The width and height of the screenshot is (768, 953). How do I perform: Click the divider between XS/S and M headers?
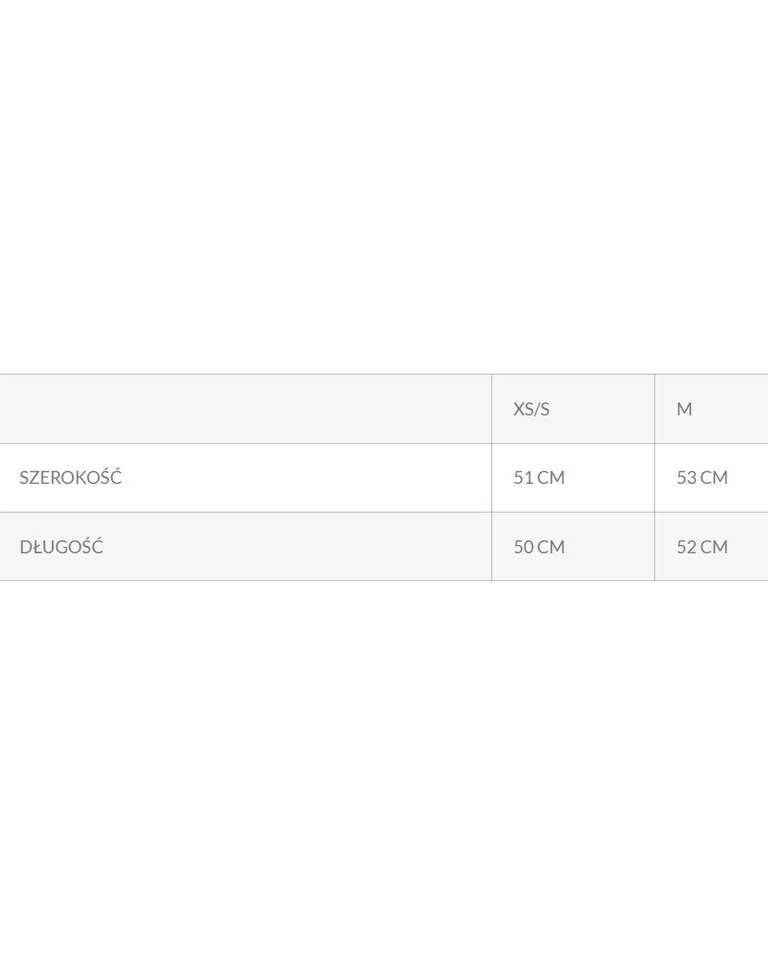(655, 409)
